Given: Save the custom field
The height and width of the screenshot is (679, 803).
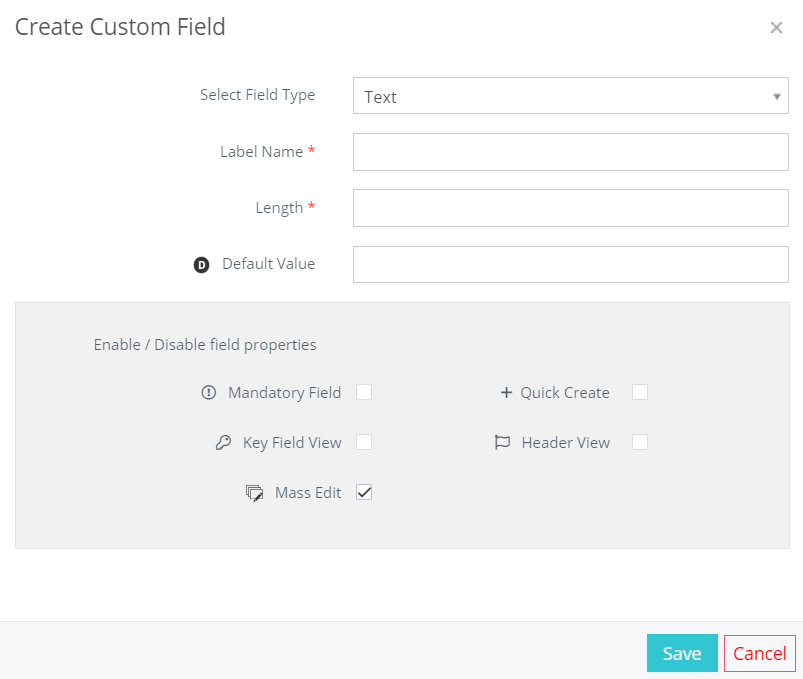Looking at the screenshot, I should 682,653.
